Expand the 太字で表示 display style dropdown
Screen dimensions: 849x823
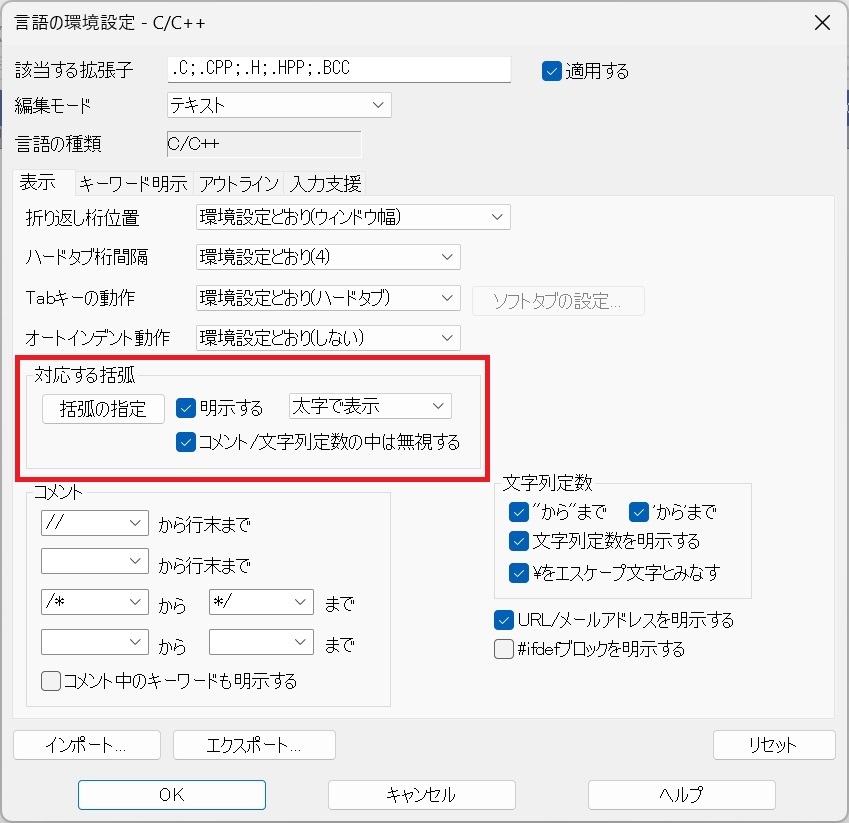[370, 406]
